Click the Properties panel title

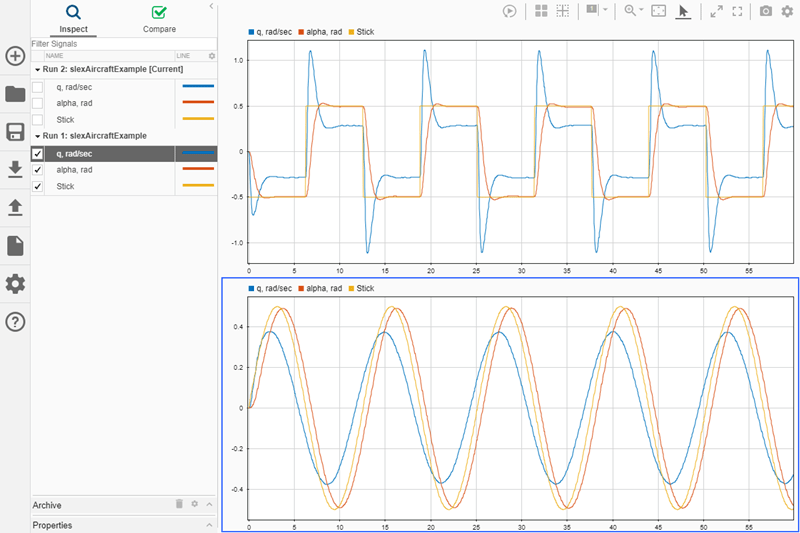pos(52,525)
